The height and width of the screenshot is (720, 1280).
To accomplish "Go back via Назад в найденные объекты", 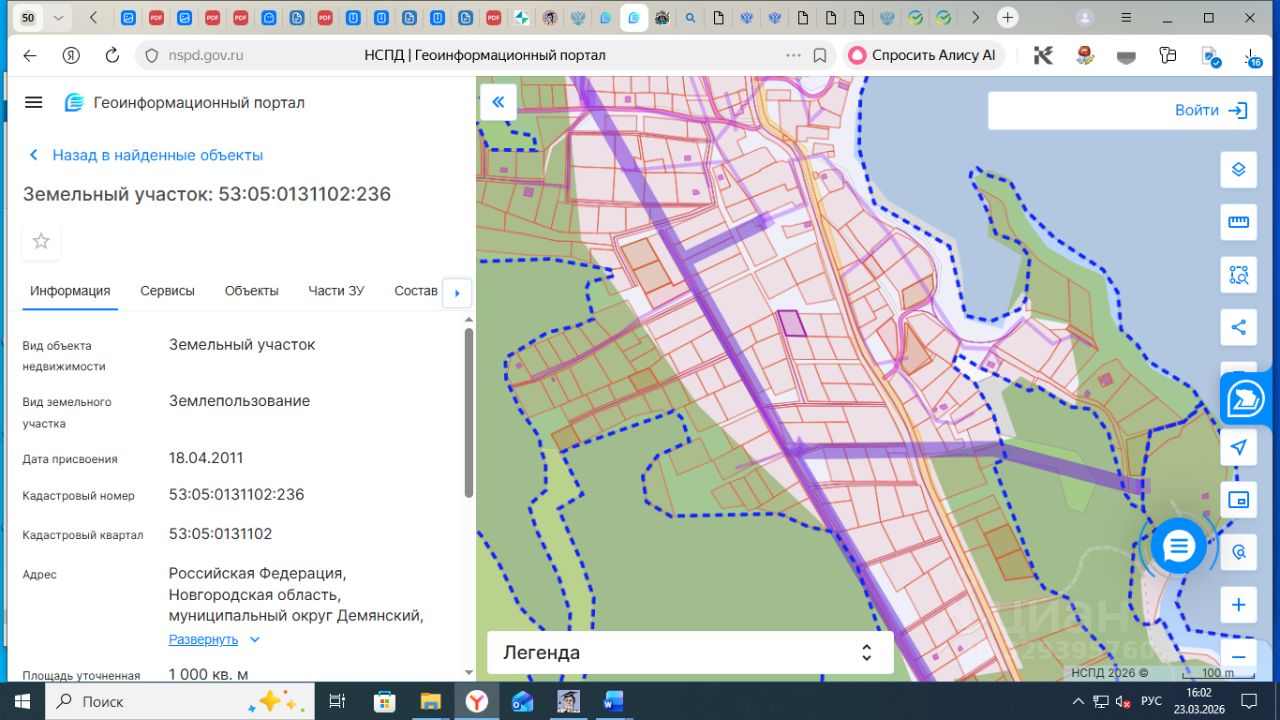I will point(157,155).
